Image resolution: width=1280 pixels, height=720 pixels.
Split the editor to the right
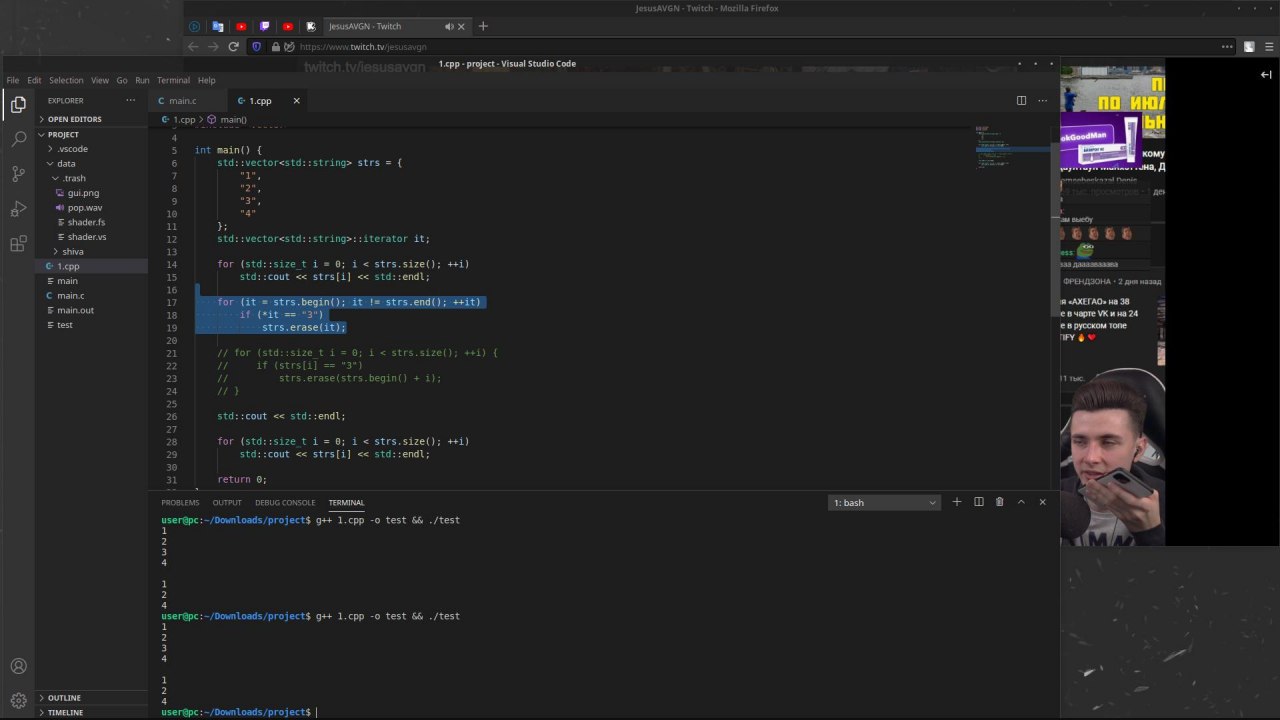click(1021, 101)
